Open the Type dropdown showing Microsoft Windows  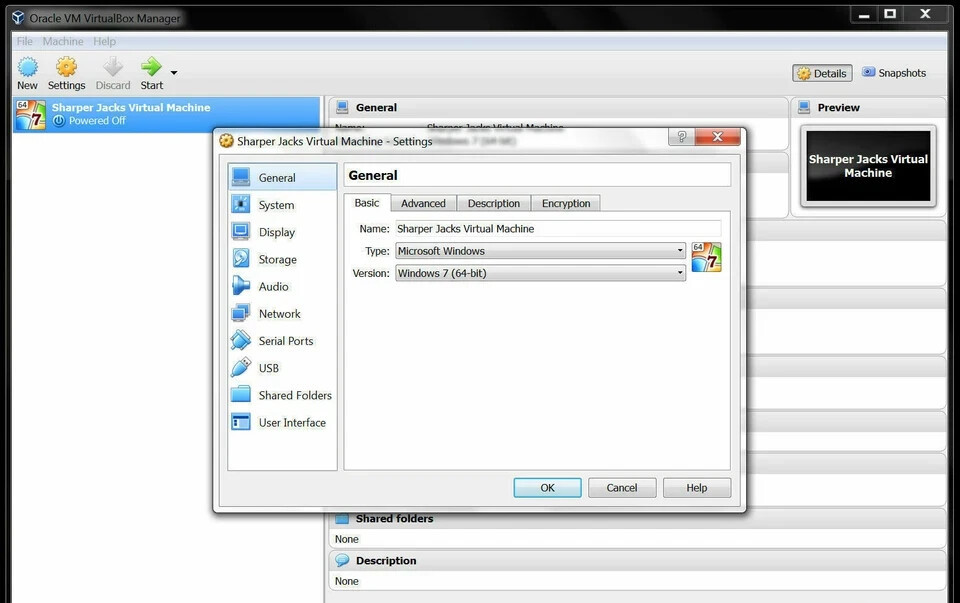pos(540,251)
